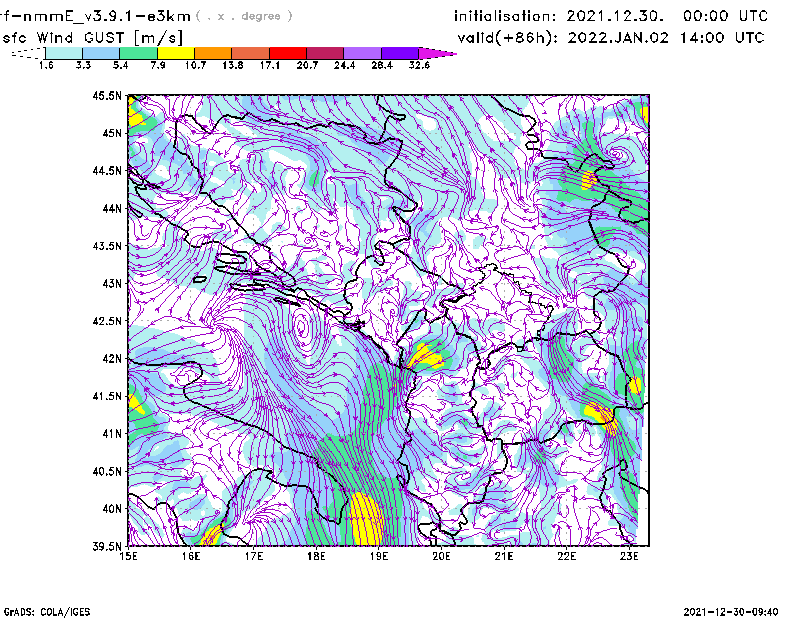Viewport: 800px width, 618px height.
Task: Click the 19E longitude axis label
Action: (x=379, y=556)
